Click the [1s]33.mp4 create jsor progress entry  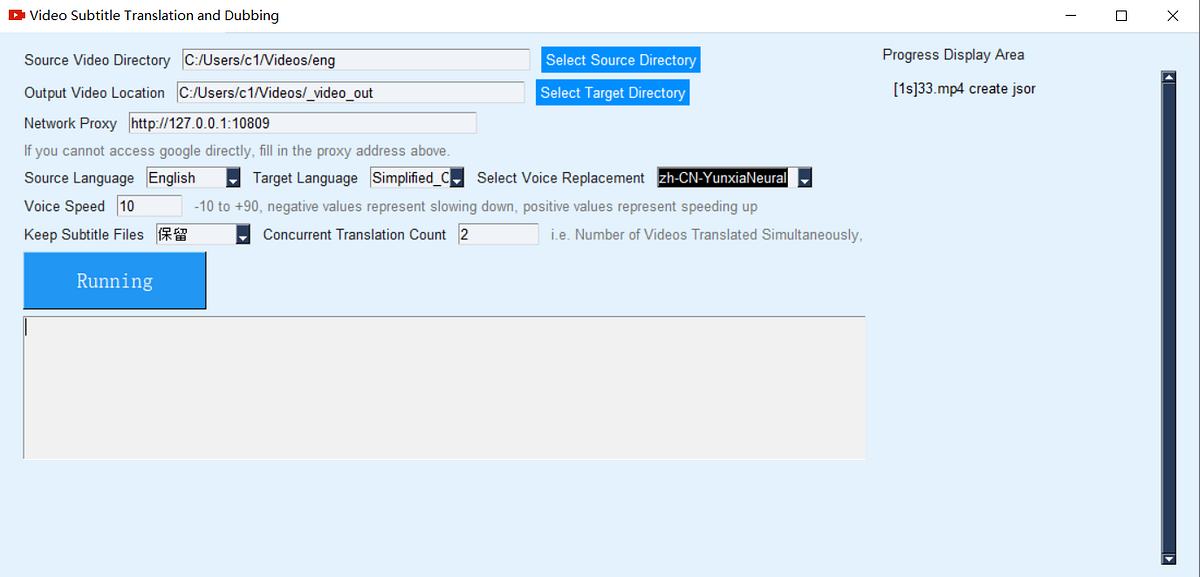click(x=963, y=88)
